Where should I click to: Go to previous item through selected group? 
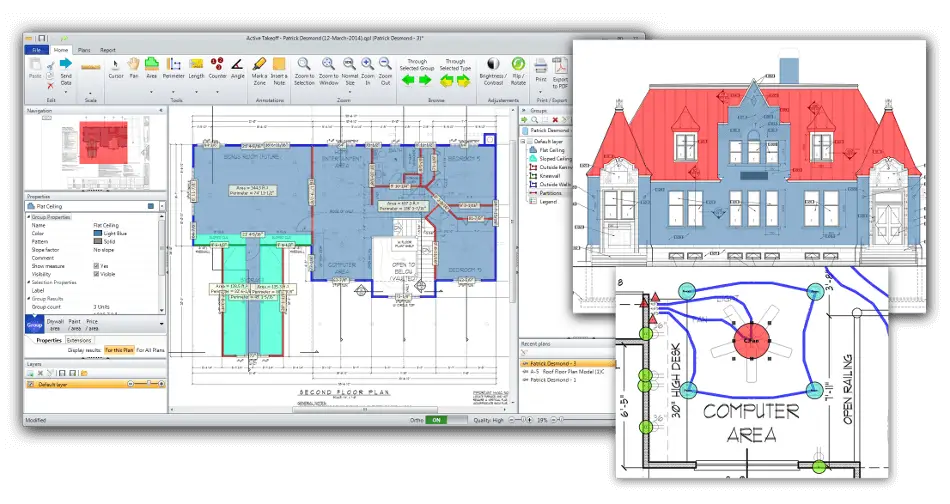pos(408,80)
